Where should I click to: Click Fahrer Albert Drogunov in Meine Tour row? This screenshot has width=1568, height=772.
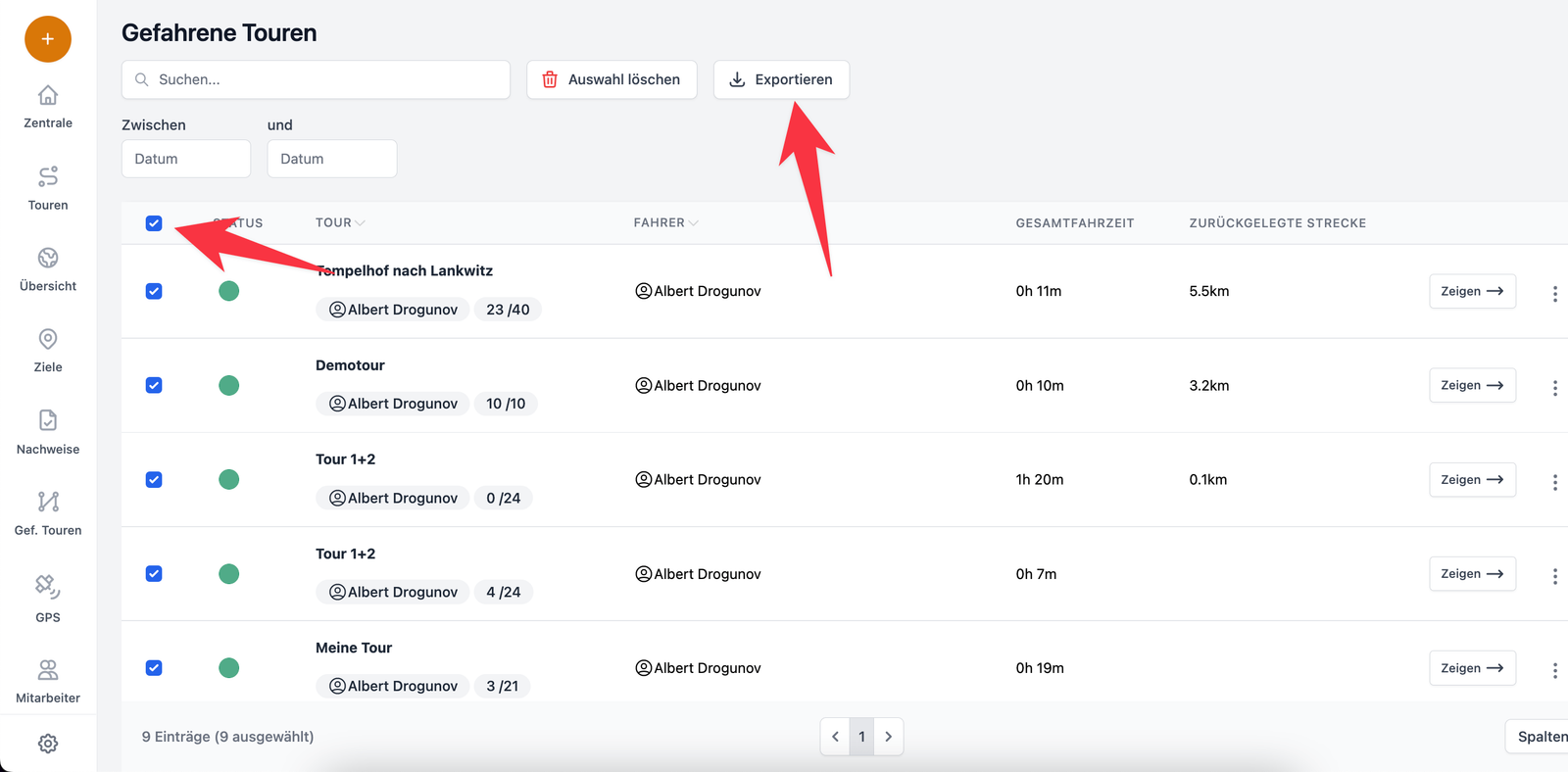pyautogui.click(x=698, y=668)
